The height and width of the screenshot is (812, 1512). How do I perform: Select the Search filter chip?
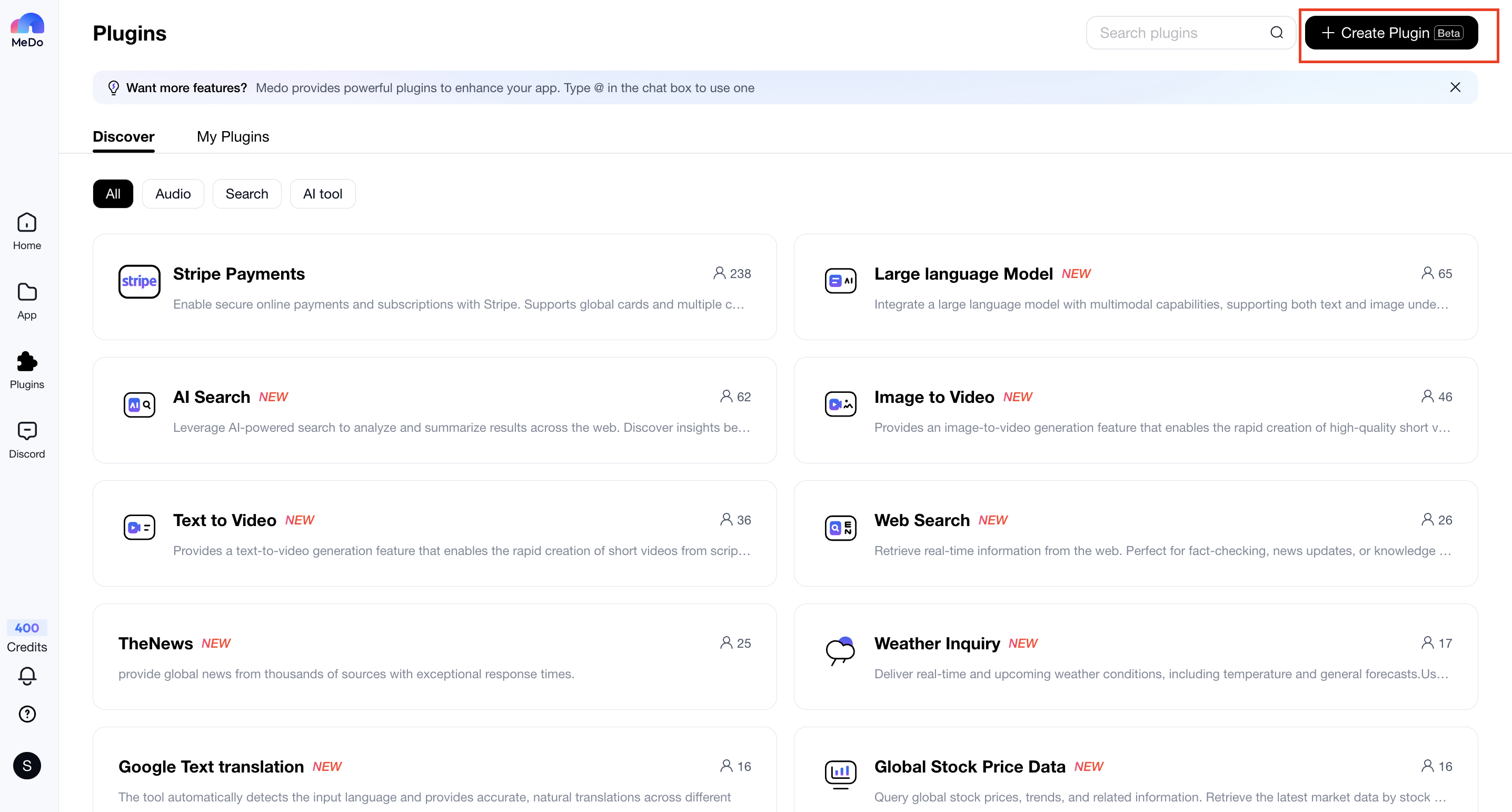tap(246, 194)
